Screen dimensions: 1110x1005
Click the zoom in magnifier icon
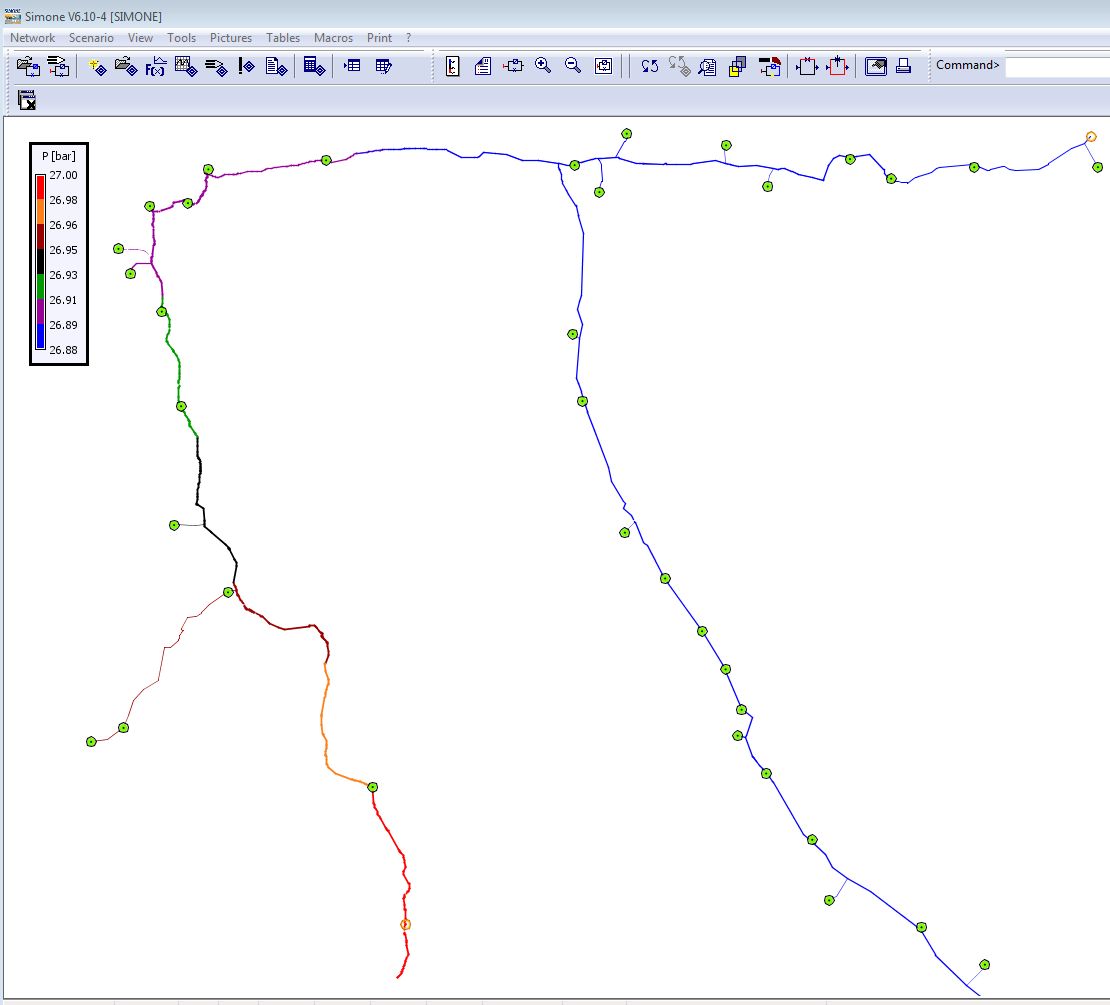click(x=543, y=66)
